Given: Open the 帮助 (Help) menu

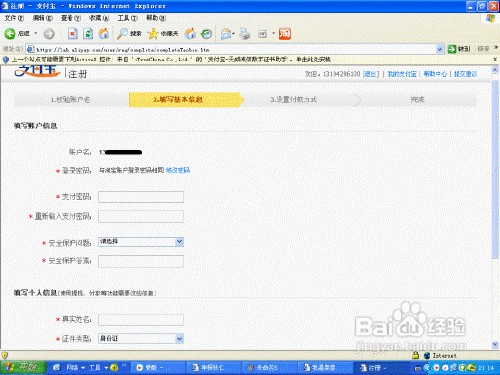Looking at the screenshot, I should (156, 18).
